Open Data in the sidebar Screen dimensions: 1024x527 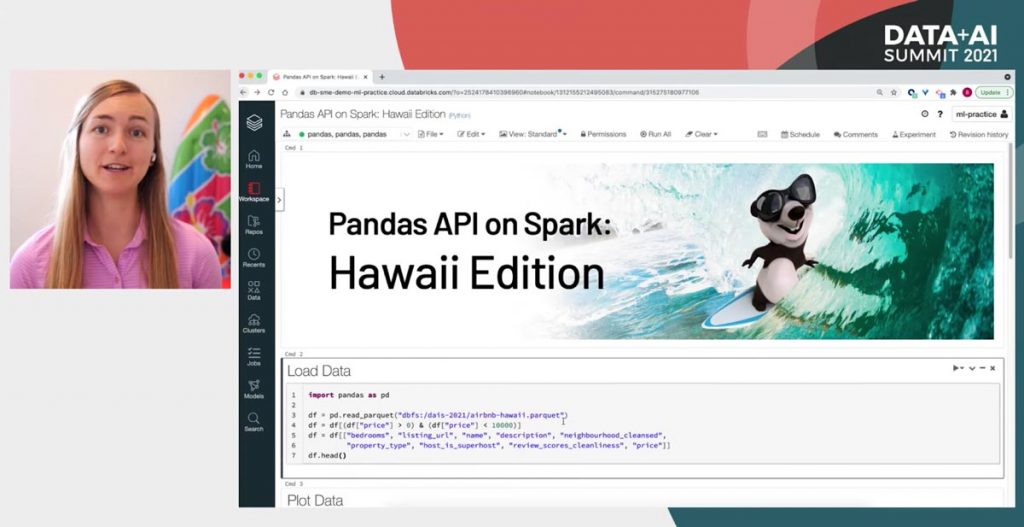(254, 291)
